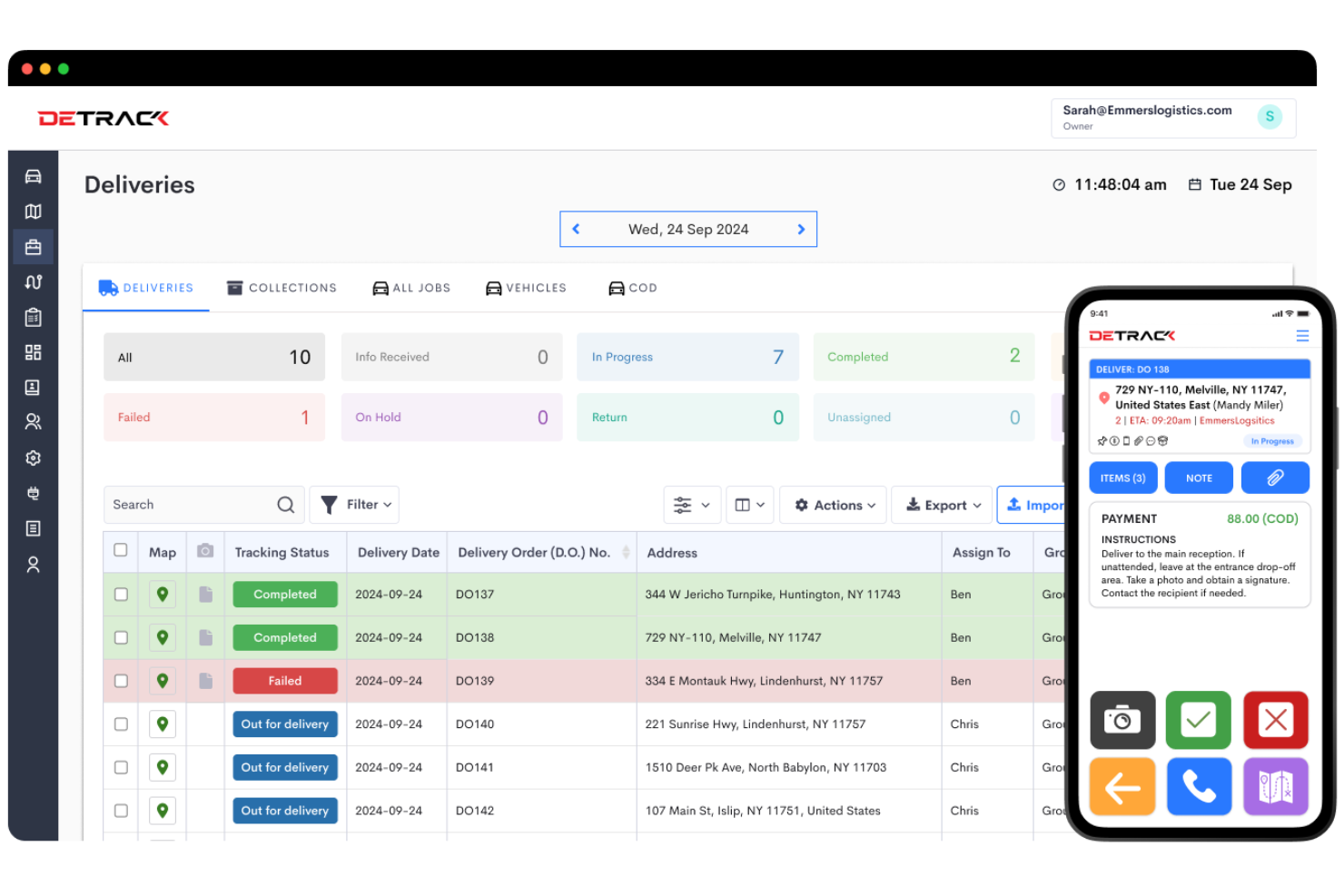Open the Map view from the sidebar
This screenshot has width=1344, height=896.
point(33,211)
